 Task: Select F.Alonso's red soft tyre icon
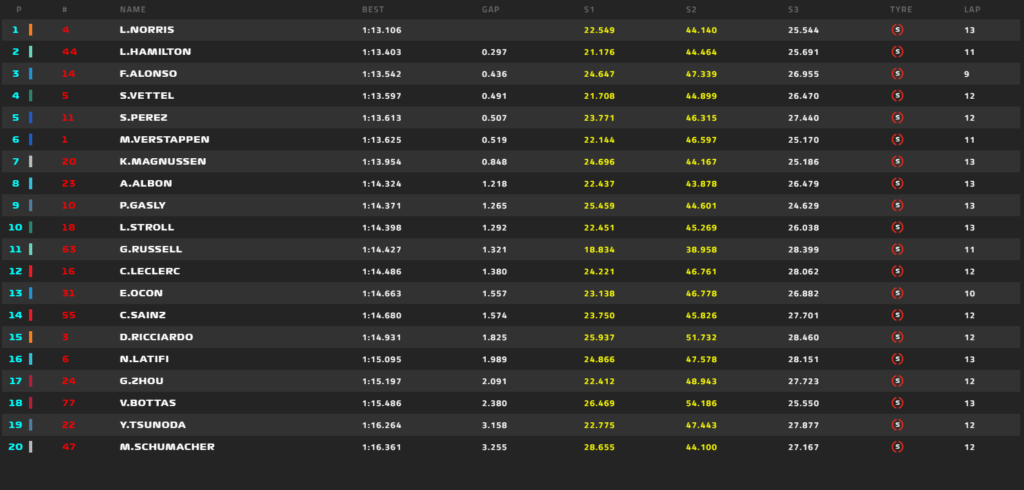pos(897,74)
